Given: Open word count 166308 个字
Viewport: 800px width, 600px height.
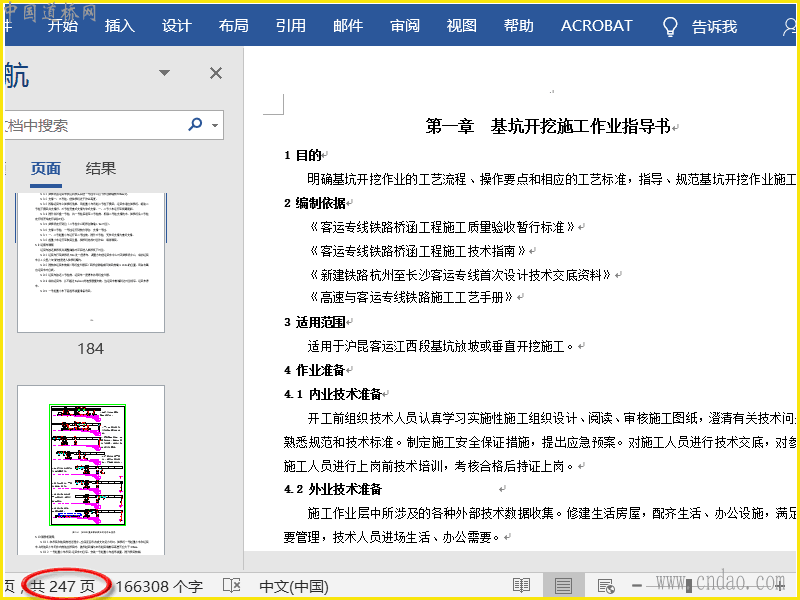Looking at the screenshot, I should tap(159, 586).
